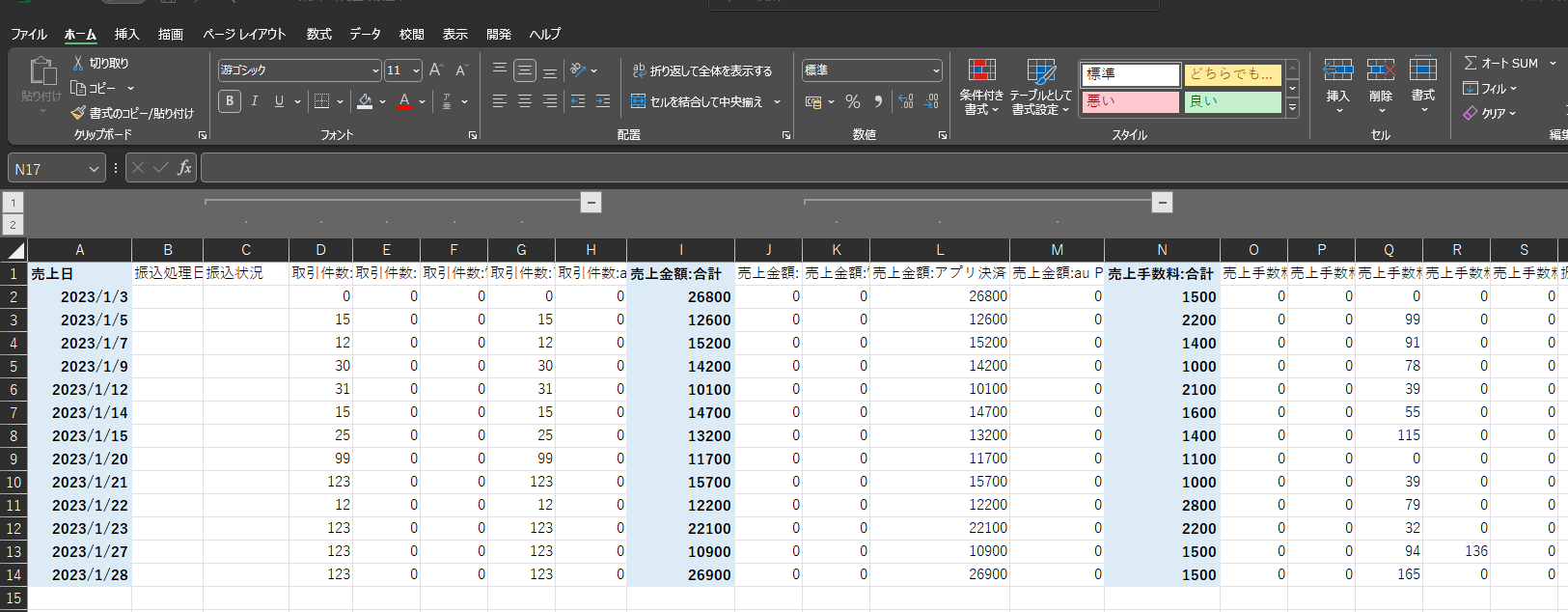The width and height of the screenshot is (1568, 612).
Task: Collapse the column group ending at column H
Action: click(591, 202)
